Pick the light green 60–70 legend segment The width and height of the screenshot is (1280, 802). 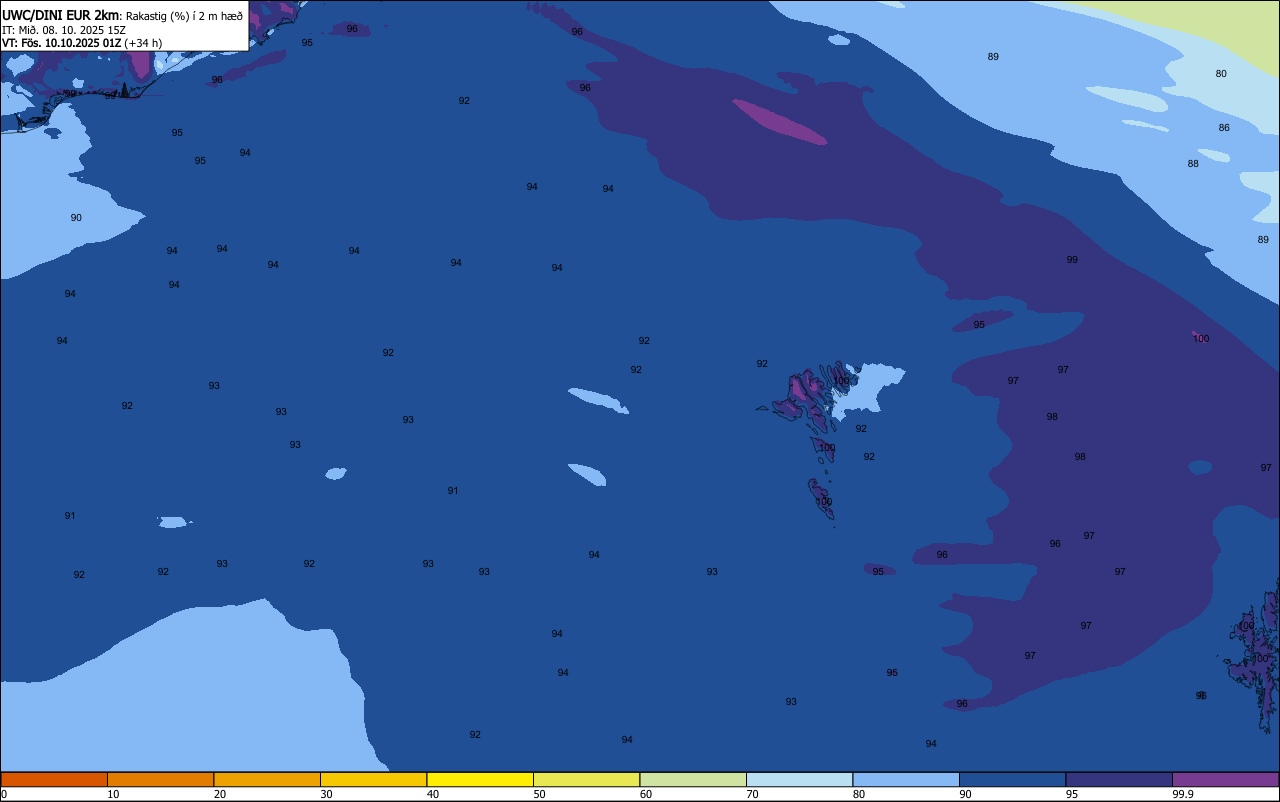[x=693, y=779]
